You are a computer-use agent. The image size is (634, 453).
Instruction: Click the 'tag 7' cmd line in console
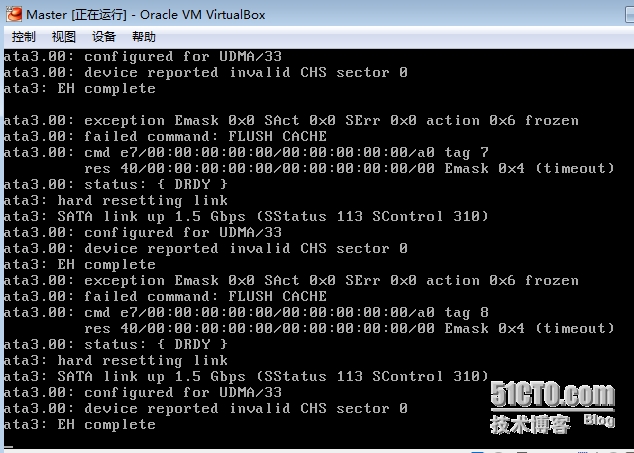point(246,152)
